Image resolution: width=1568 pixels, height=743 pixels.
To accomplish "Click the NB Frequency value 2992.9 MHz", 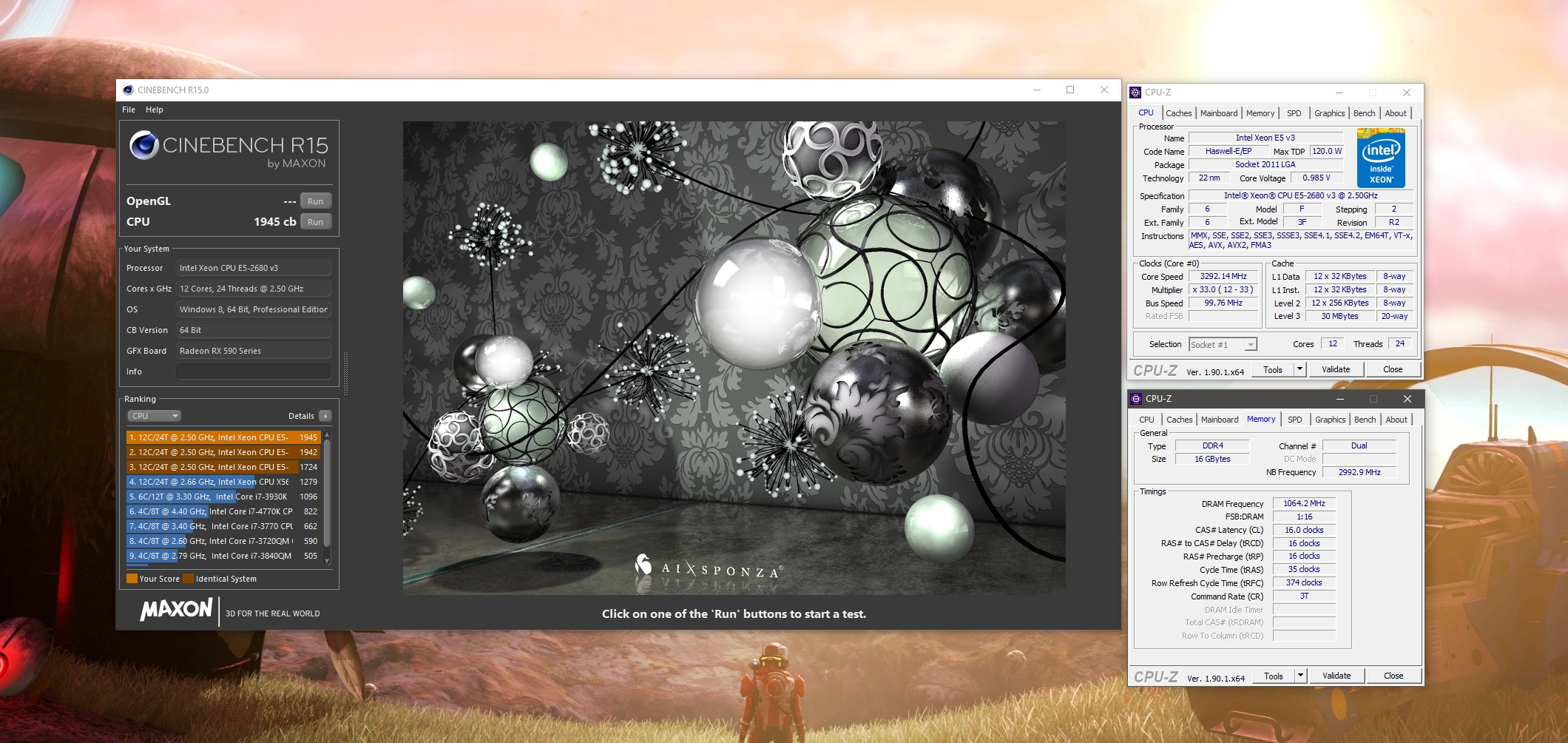I will pyautogui.click(x=1359, y=472).
